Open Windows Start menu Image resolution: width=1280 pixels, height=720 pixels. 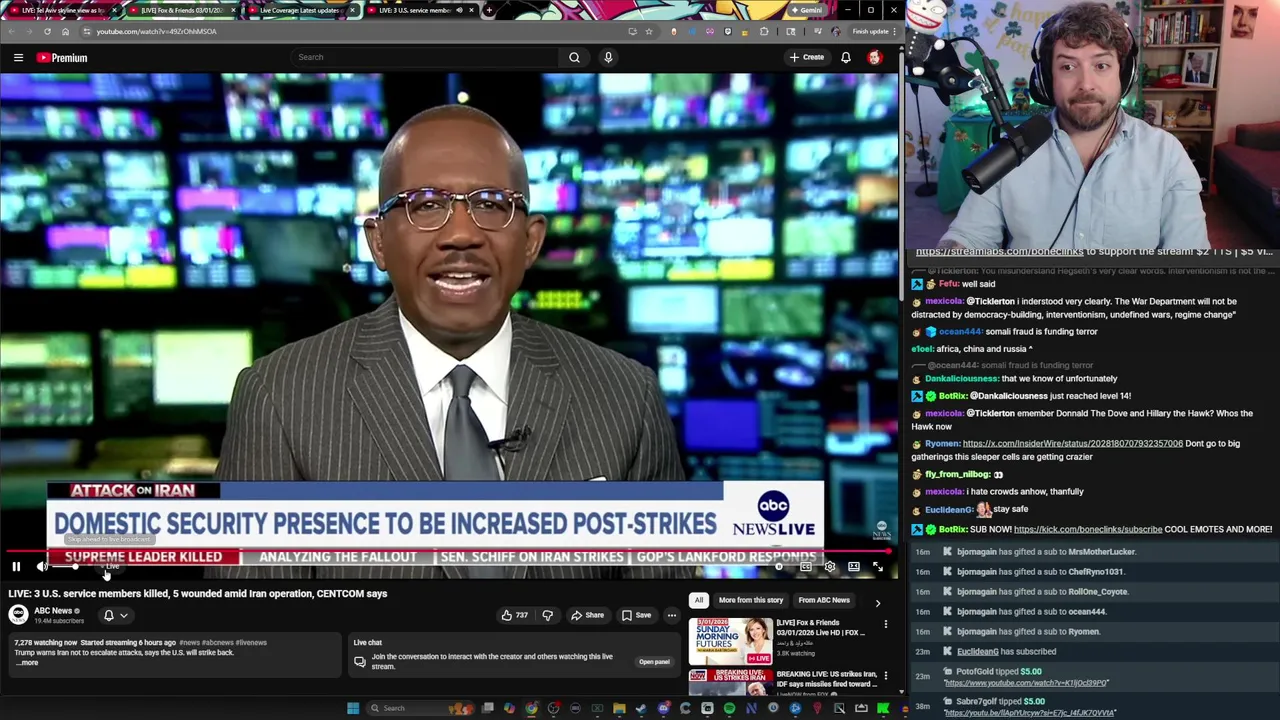352,708
